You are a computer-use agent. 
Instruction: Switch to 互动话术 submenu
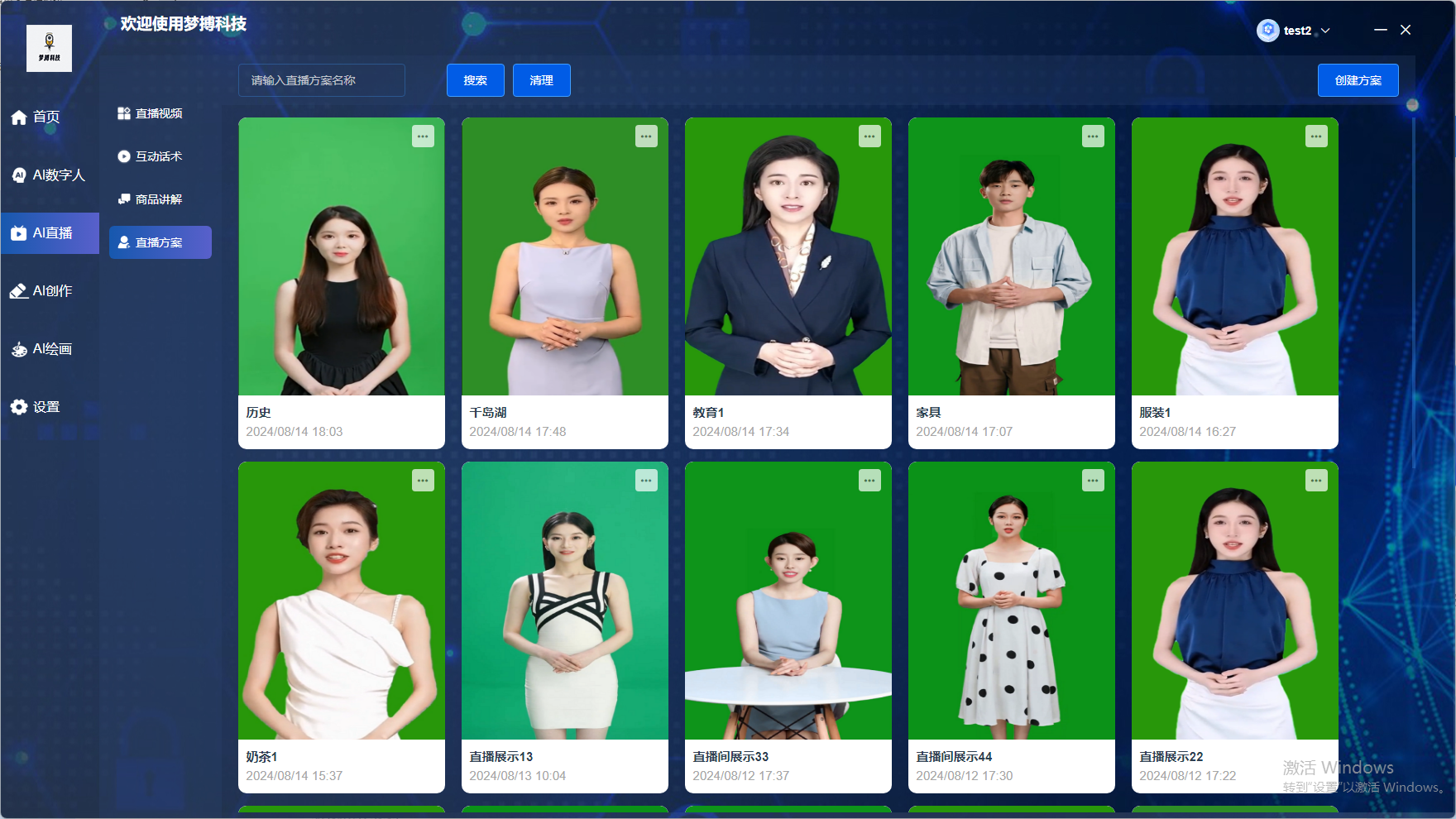point(151,156)
